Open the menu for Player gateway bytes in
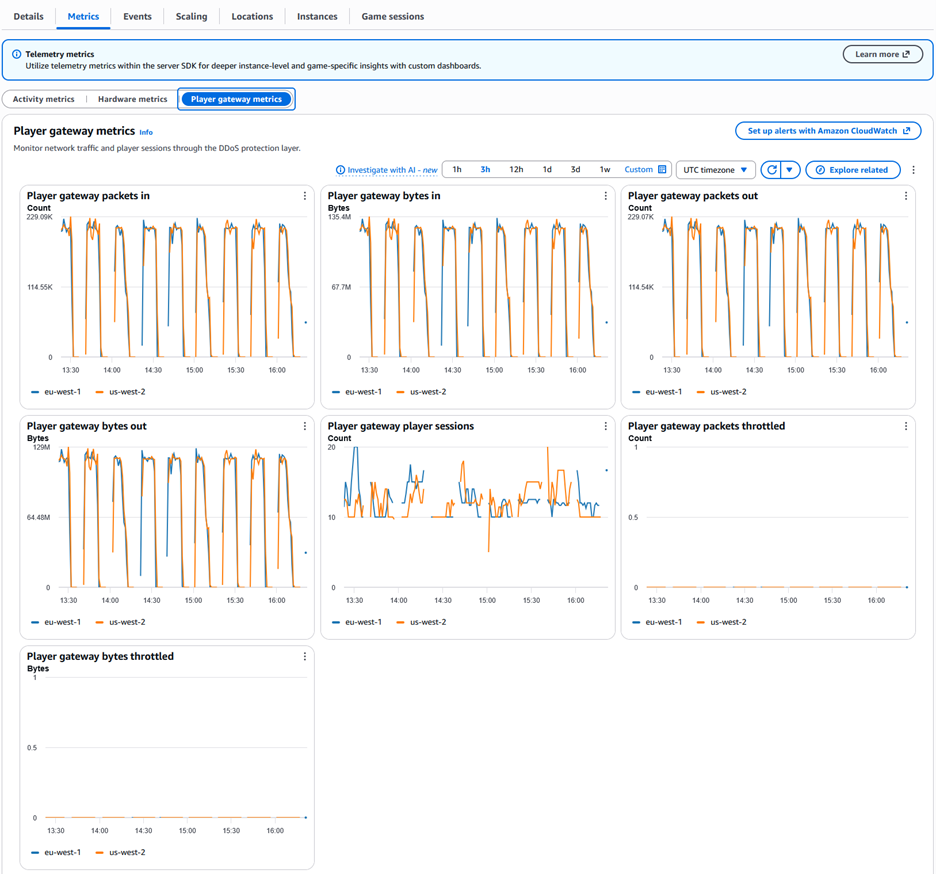 605,196
